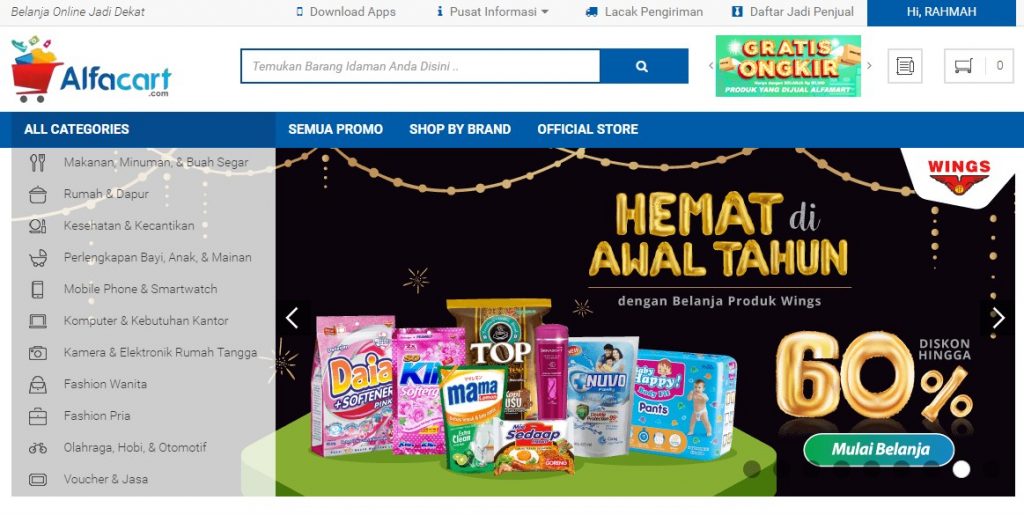Show previous slide in main banner carousel
The image size is (1024, 515).
point(292,318)
